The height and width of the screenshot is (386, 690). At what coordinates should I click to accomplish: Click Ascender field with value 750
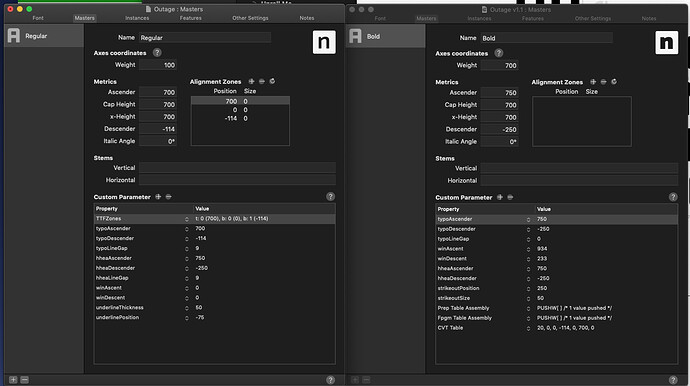click(499, 93)
